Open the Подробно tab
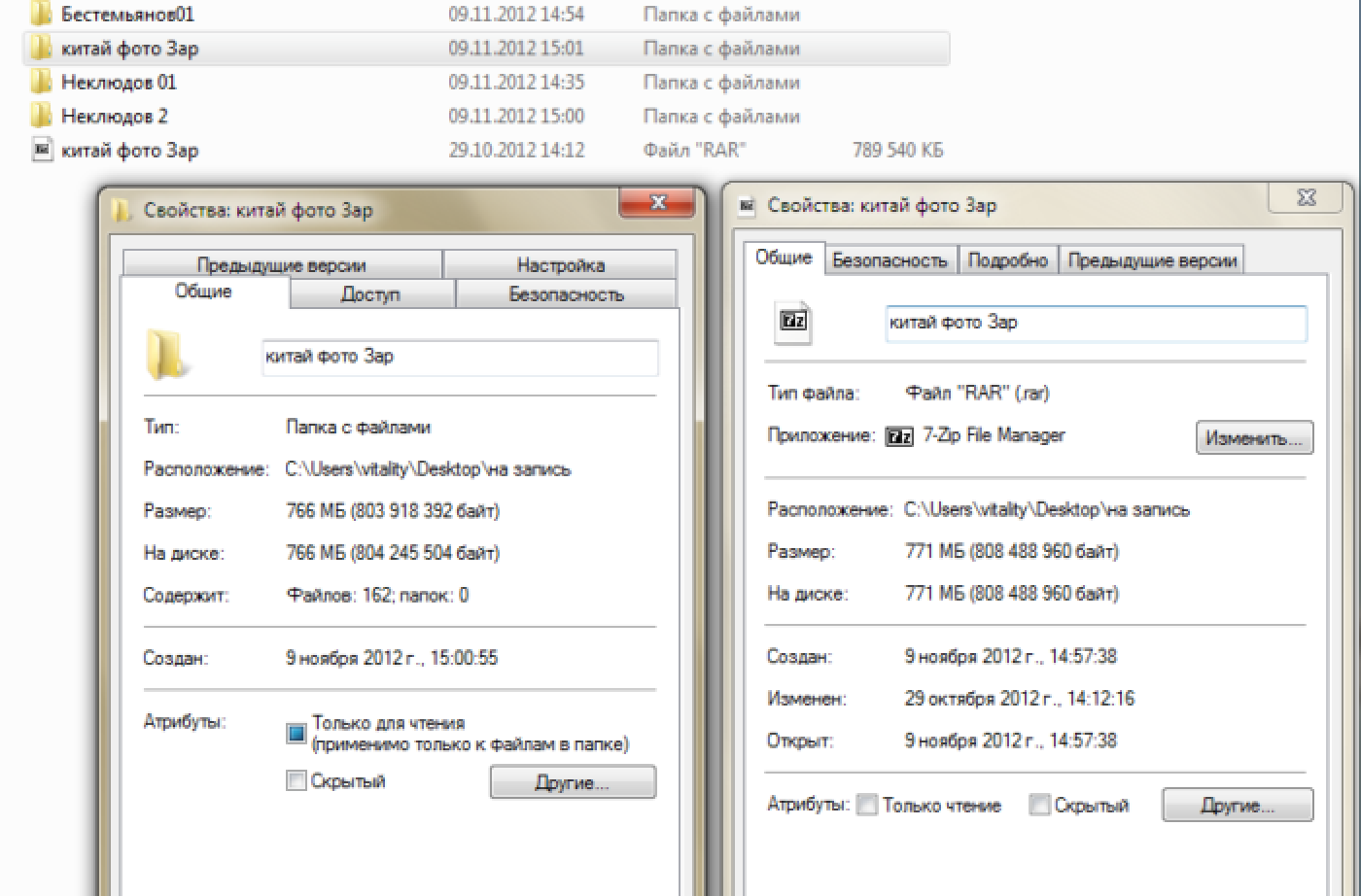Image resolution: width=1361 pixels, height=896 pixels. [1007, 259]
